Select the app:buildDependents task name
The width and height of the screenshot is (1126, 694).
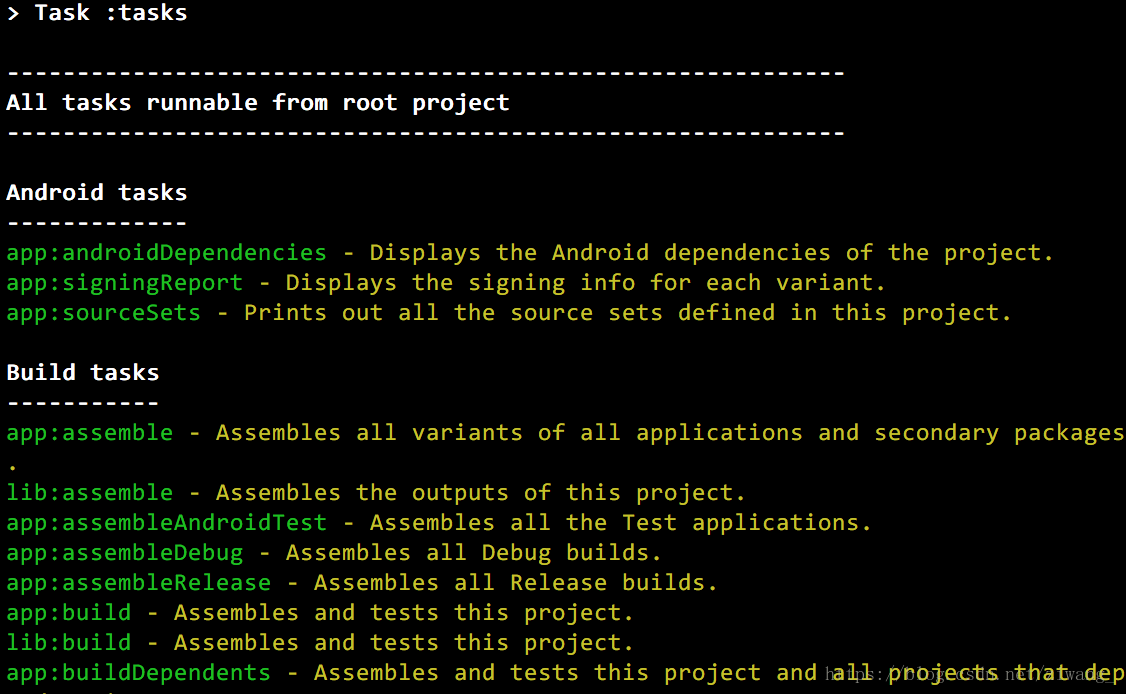[139, 673]
